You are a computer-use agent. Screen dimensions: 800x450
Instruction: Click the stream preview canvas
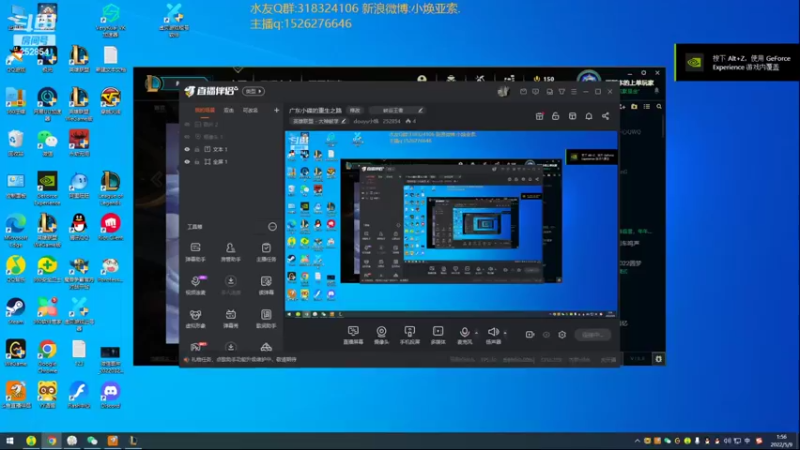[451, 224]
